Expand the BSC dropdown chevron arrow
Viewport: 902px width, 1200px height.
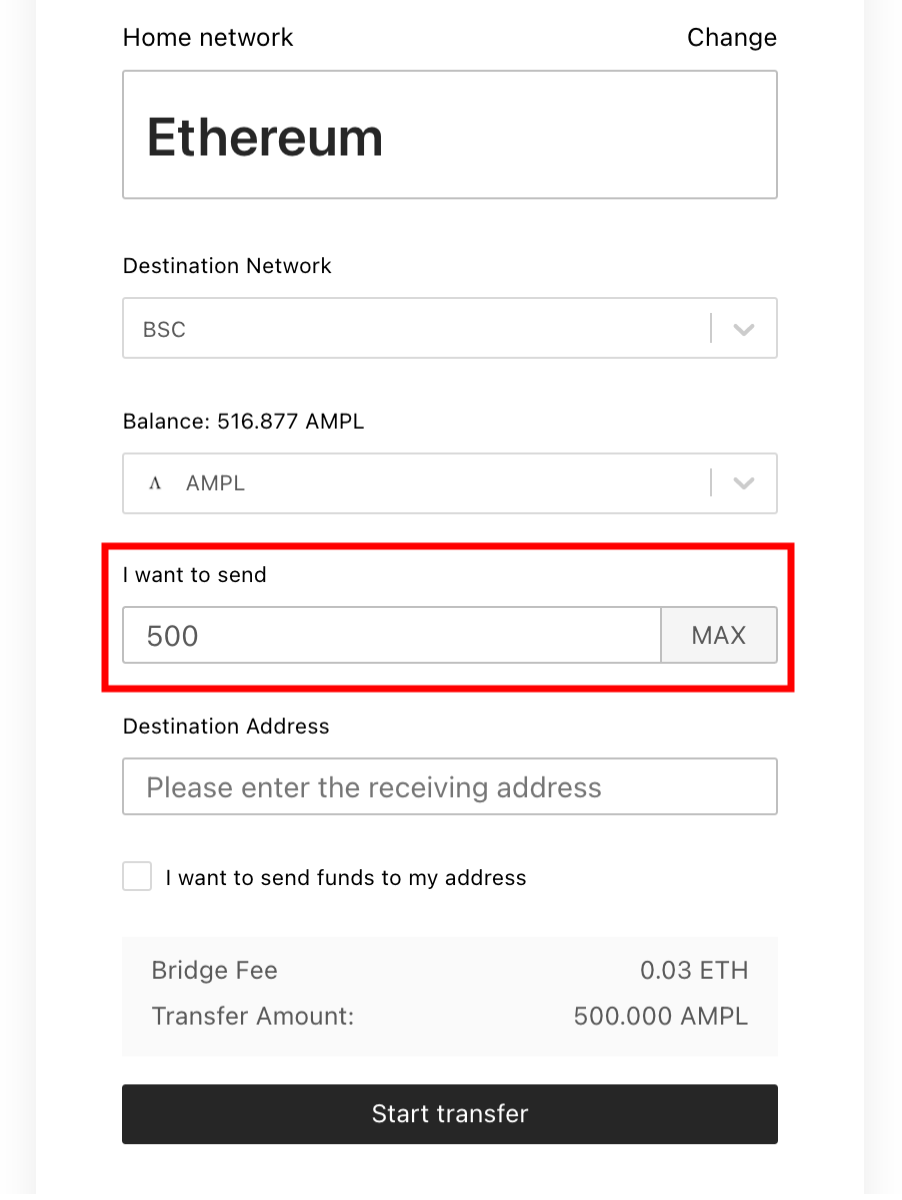coord(743,329)
